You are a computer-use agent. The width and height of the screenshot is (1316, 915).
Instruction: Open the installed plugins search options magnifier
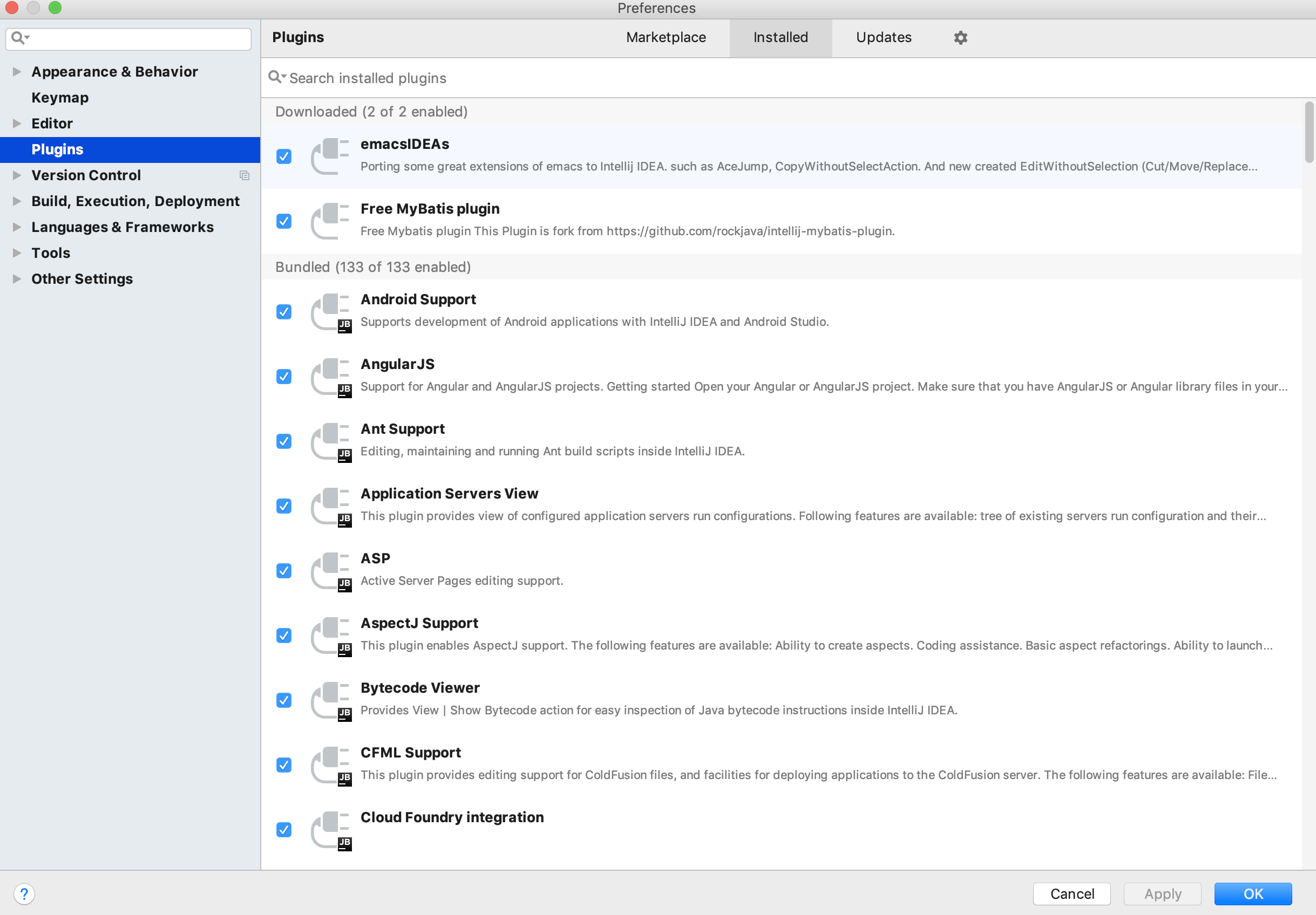click(x=276, y=77)
